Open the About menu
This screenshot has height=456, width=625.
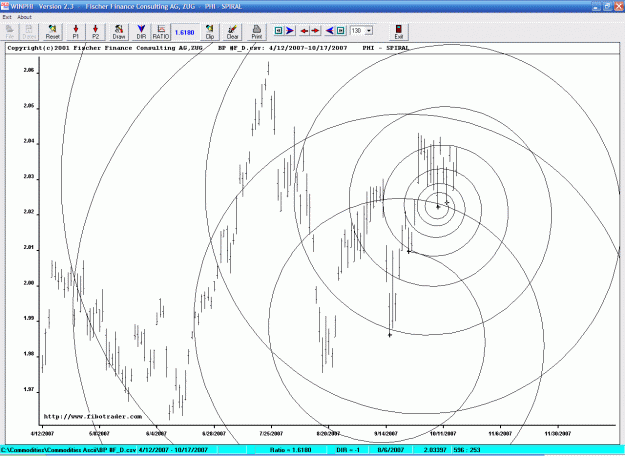24,17
